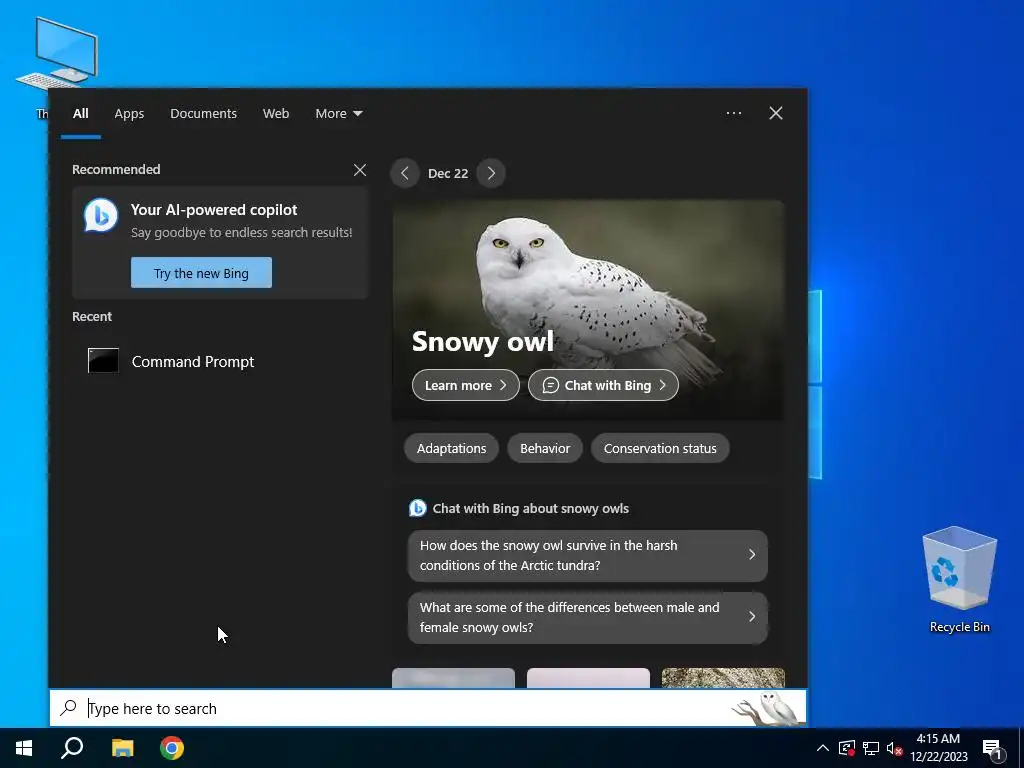This screenshot has width=1024, height=768.
Task: Launch Google Chrome from the taskbar
Action: [x=172, y=748]
